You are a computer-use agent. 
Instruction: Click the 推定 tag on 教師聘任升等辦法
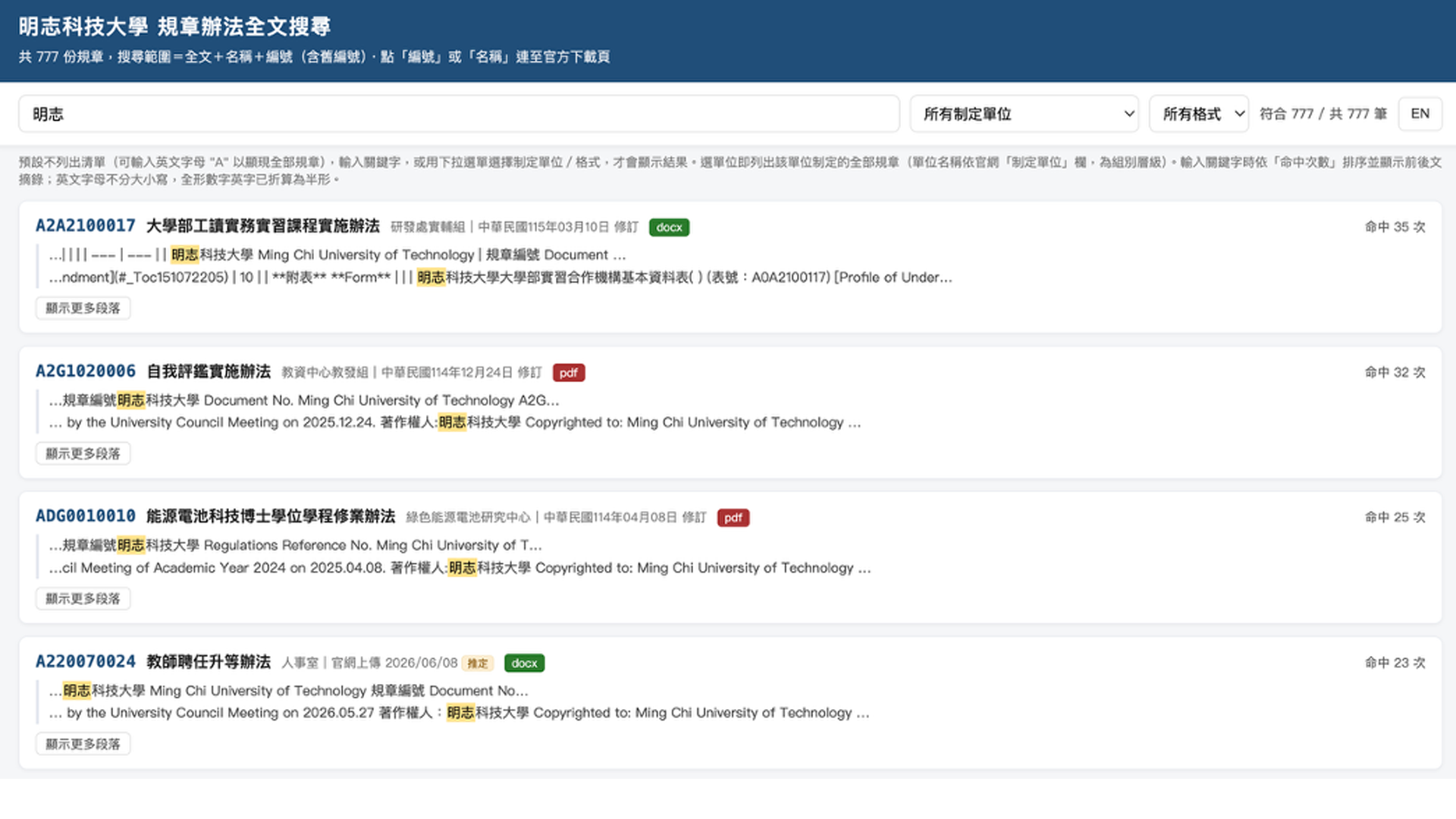click(x=478, y=664)
